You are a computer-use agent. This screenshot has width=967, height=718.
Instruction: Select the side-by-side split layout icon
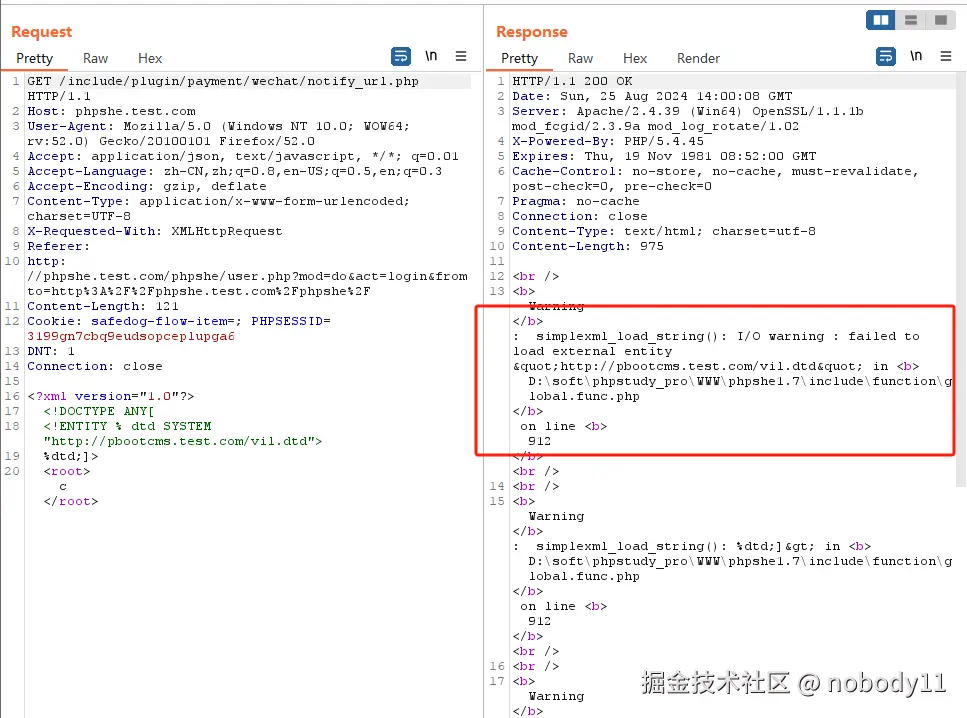pos(881,20)
